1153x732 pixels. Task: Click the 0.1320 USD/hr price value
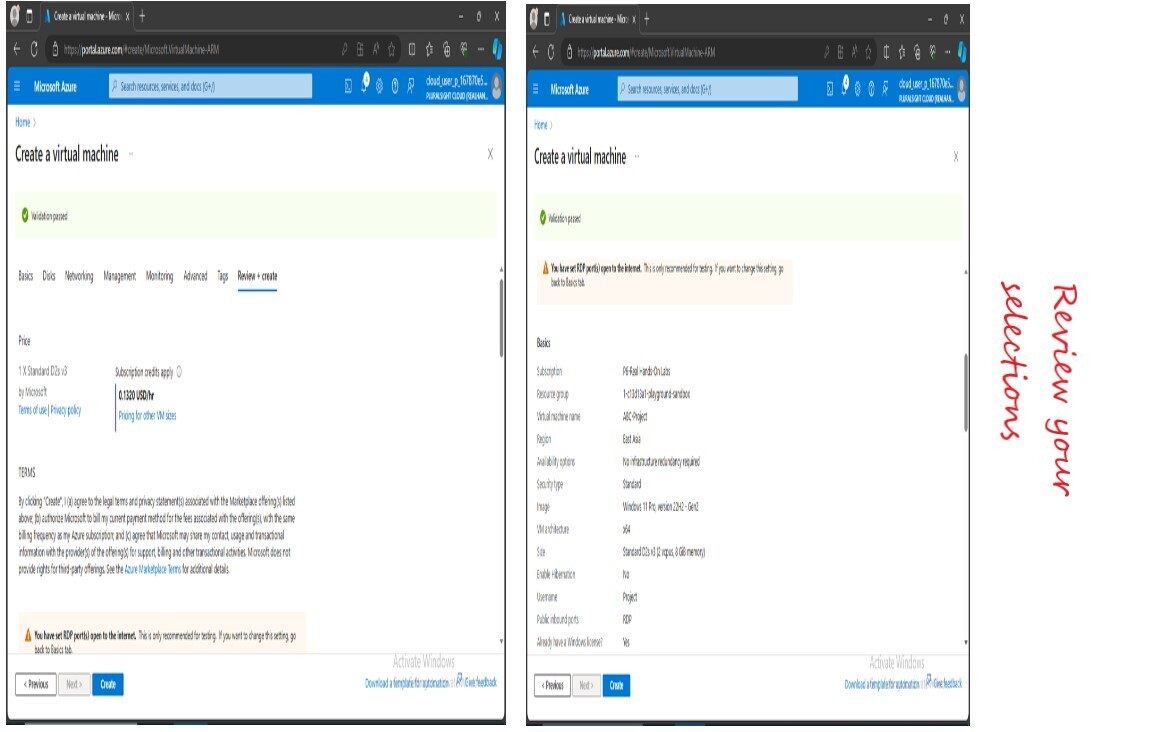[x=136, y=395]
